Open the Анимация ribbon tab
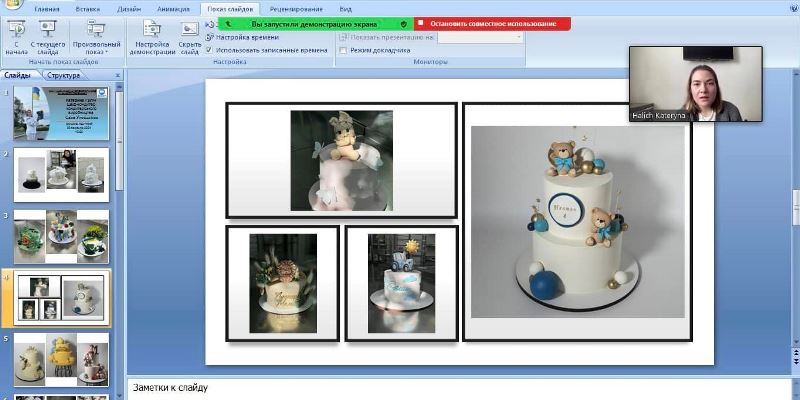Viewport: 800px width, 400px height. click(173, 9)
